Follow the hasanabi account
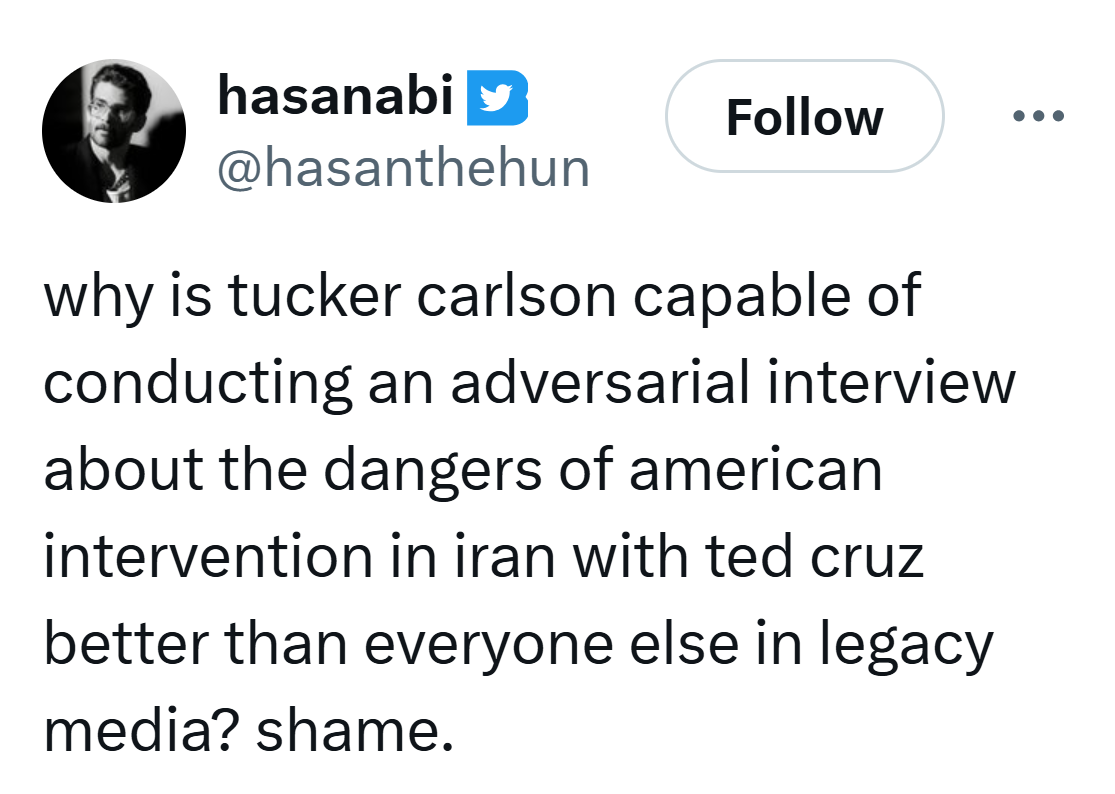The width and height of the screenshot is (1115, 794). point(804,116)
